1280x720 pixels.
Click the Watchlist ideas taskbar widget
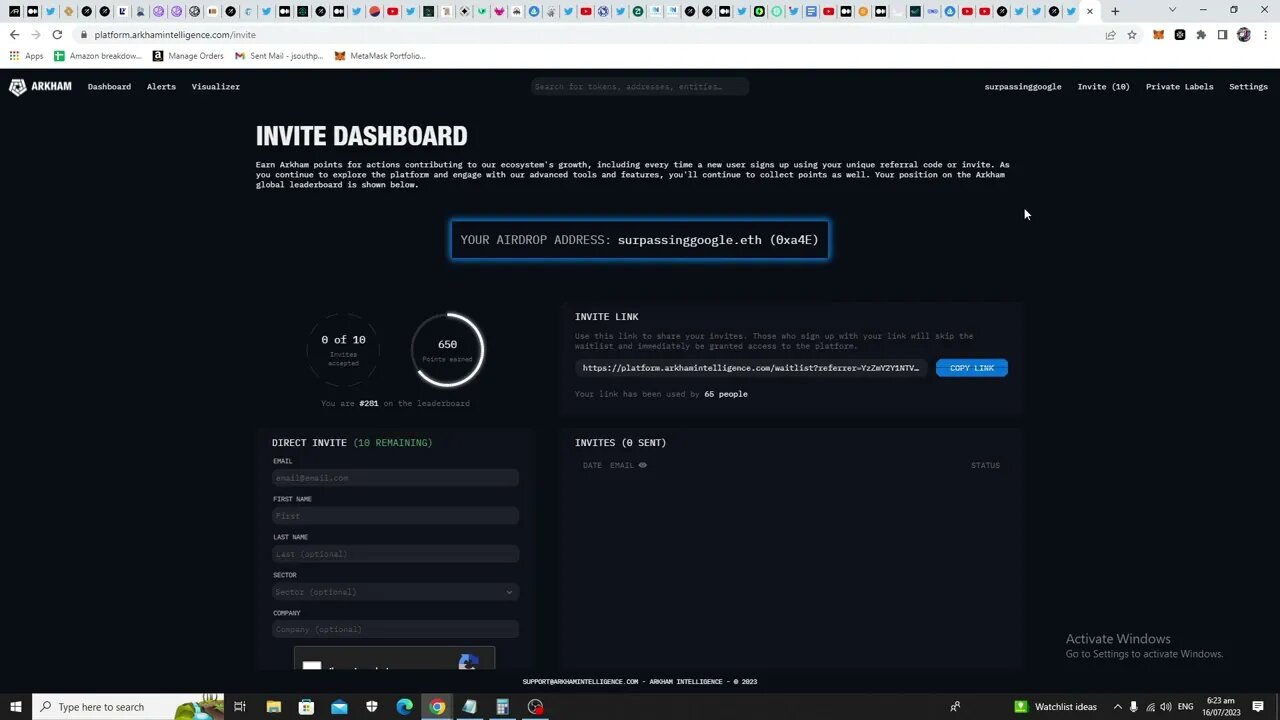(1056, 707)
